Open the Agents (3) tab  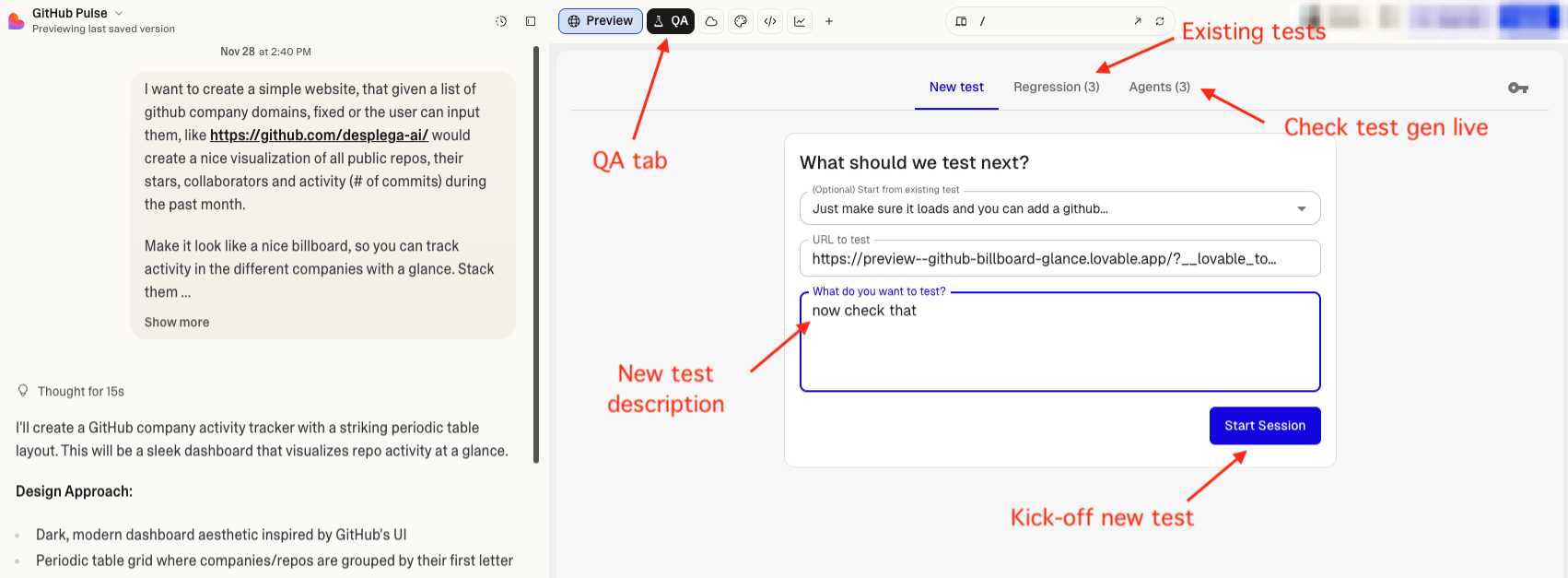click(x=1160, y=87)
